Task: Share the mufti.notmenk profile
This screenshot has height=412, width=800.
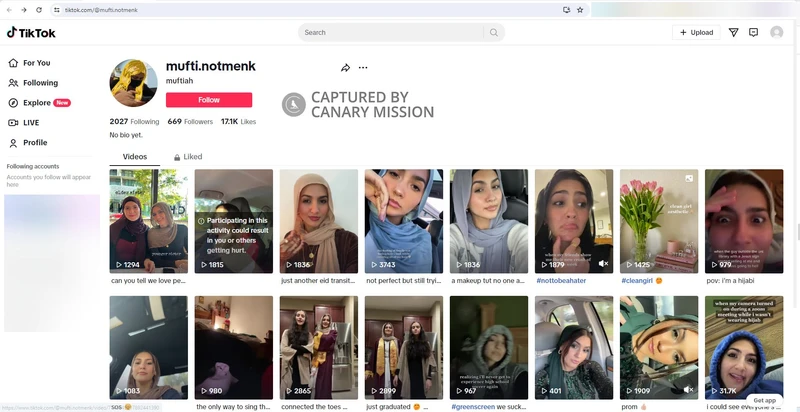Action: (345, 68)
